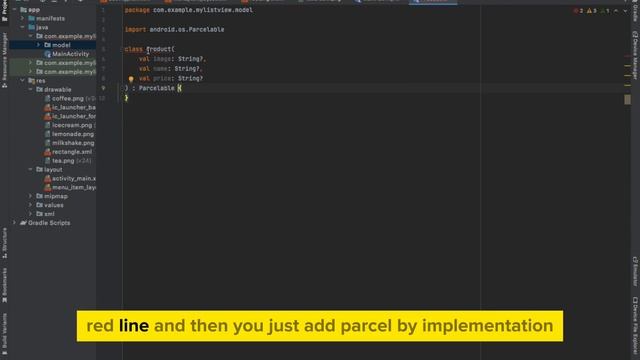
Task: Expand the values folder
Action: click(x=31, y=205)
